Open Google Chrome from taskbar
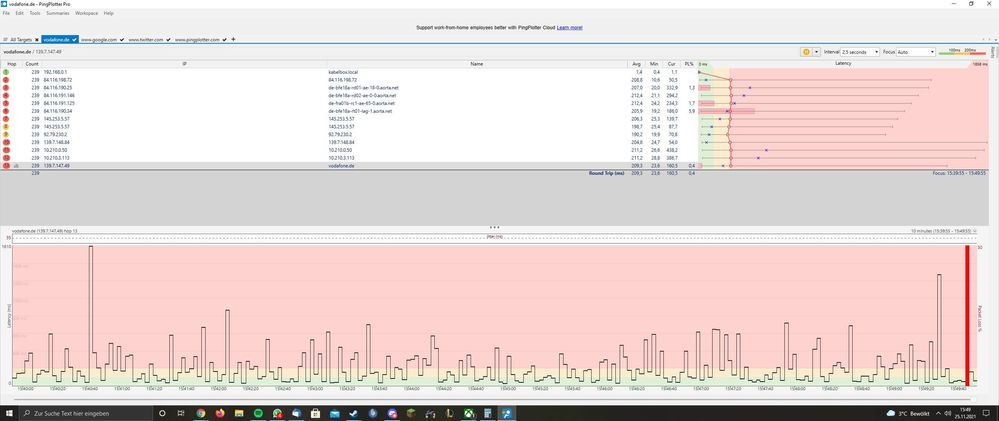The width and height of the screenshot is (999, 421). click(201, 413)
